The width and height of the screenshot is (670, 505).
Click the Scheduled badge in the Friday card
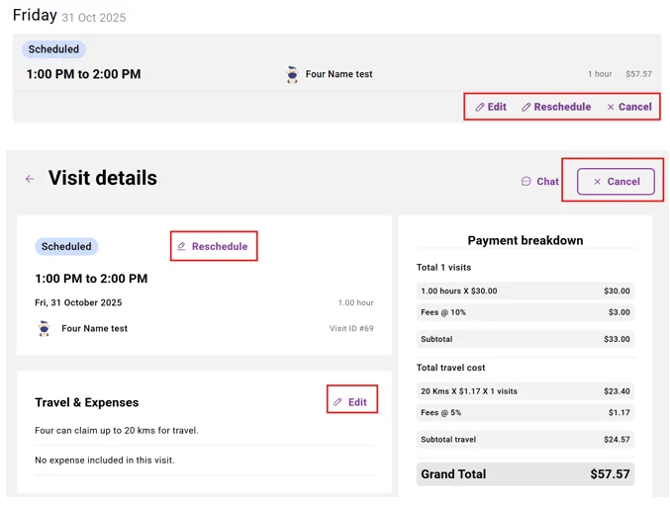pos(54,49)
